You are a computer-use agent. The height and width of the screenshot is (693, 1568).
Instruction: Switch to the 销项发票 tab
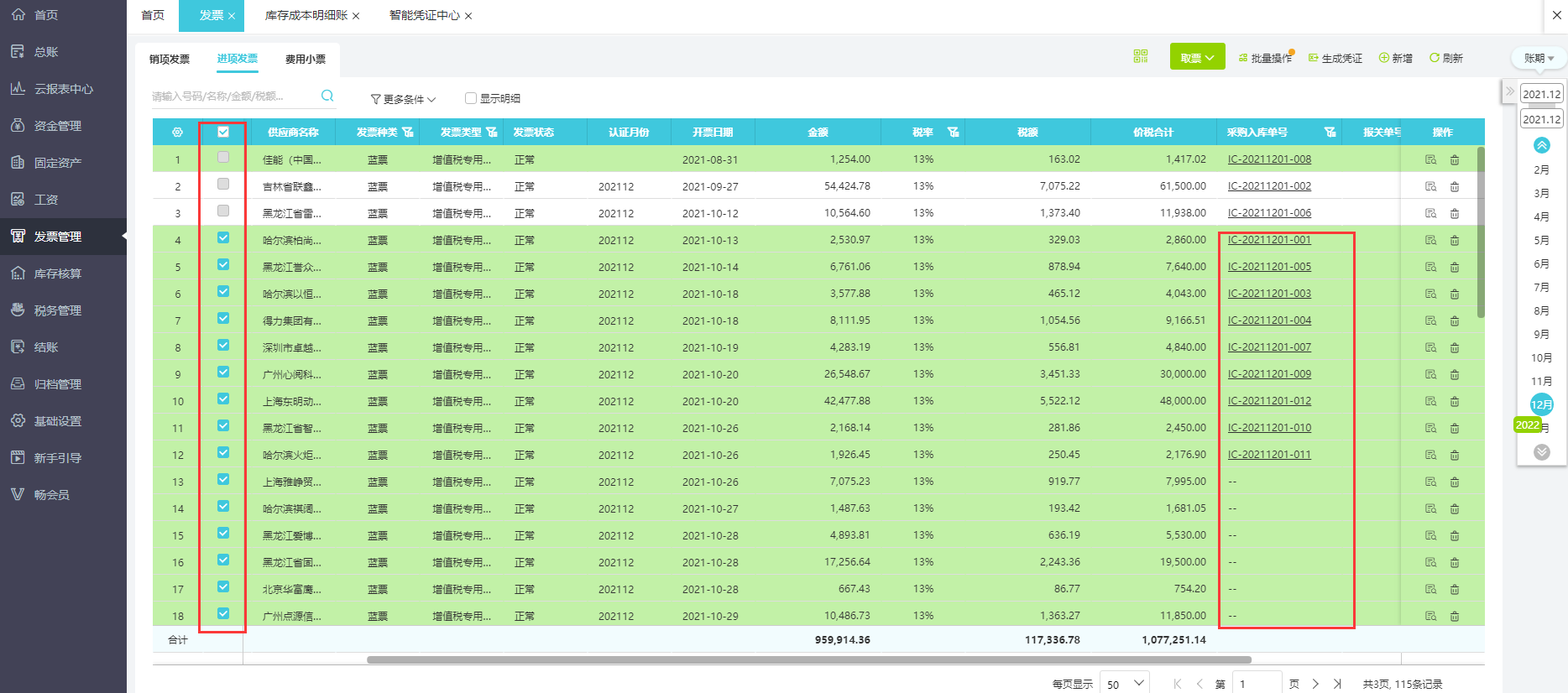(x=170, y=59)
